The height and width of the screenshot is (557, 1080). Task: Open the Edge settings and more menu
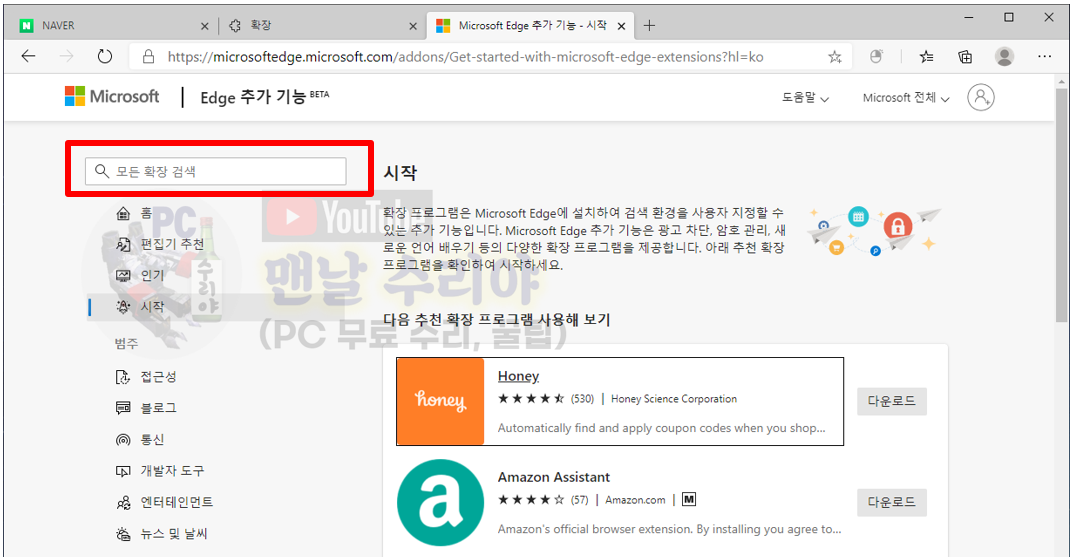pyautogui.click(x=1044, y=56)
